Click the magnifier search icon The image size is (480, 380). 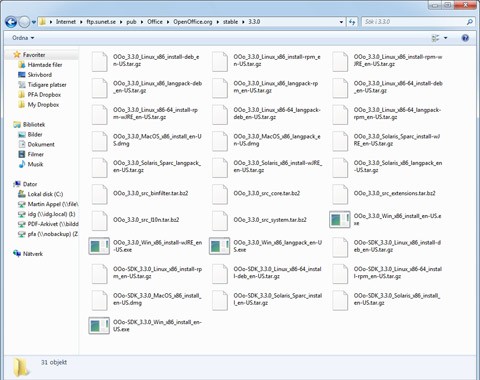pyautogui.click(x=470, y=22)
